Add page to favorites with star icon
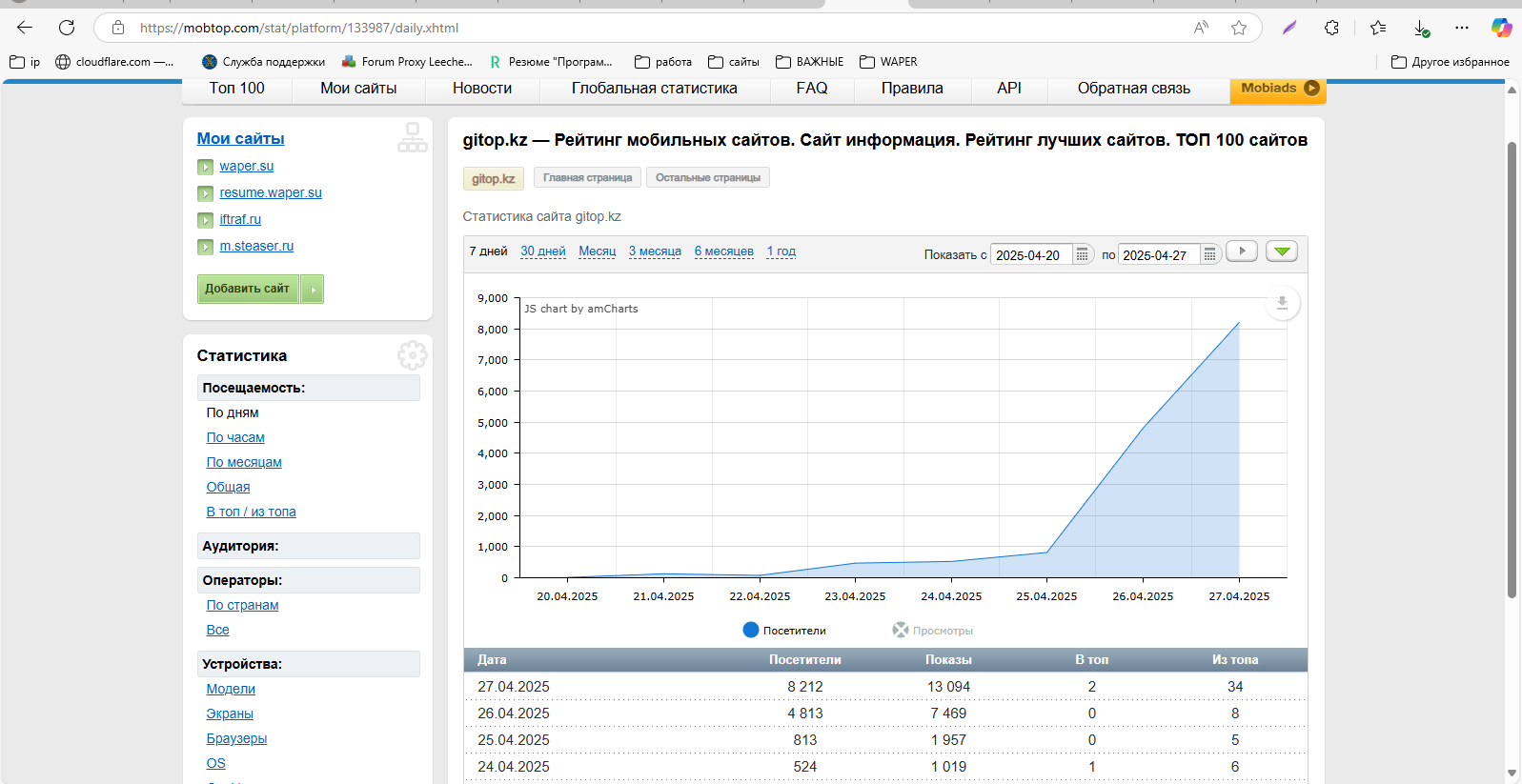 [1239, 28]
